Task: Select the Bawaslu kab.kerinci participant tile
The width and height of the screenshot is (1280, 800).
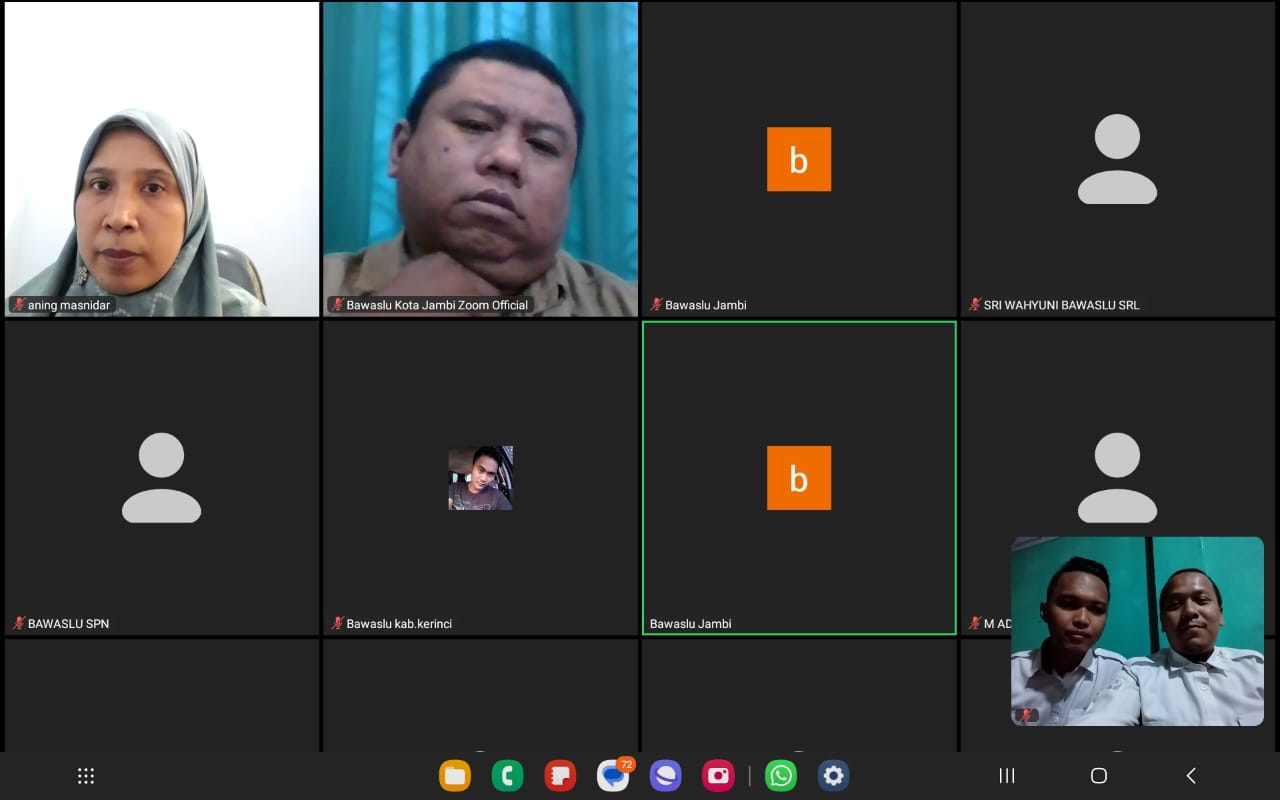Action: point(480,477)
